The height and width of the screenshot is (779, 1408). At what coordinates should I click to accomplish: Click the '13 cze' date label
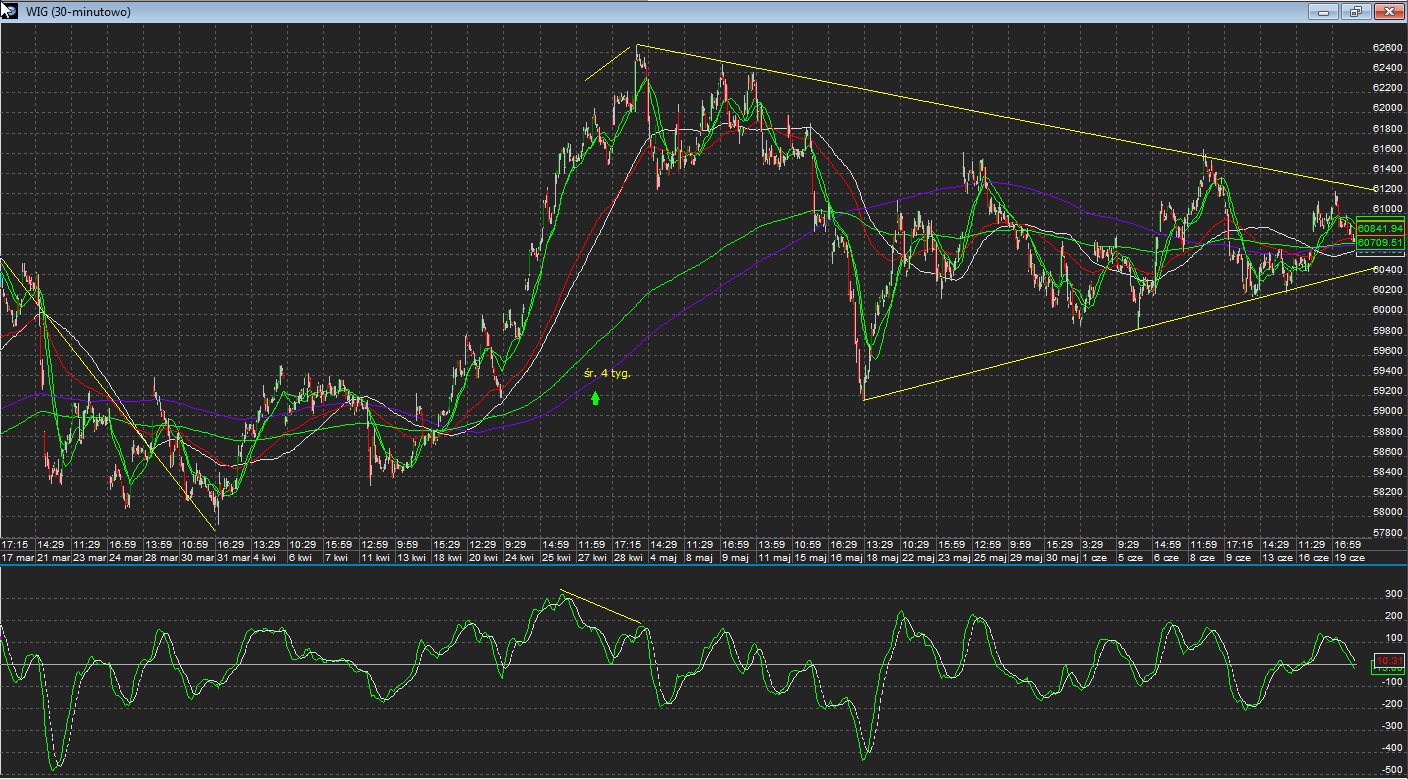pyautogui.click(x=1277, y=557)
